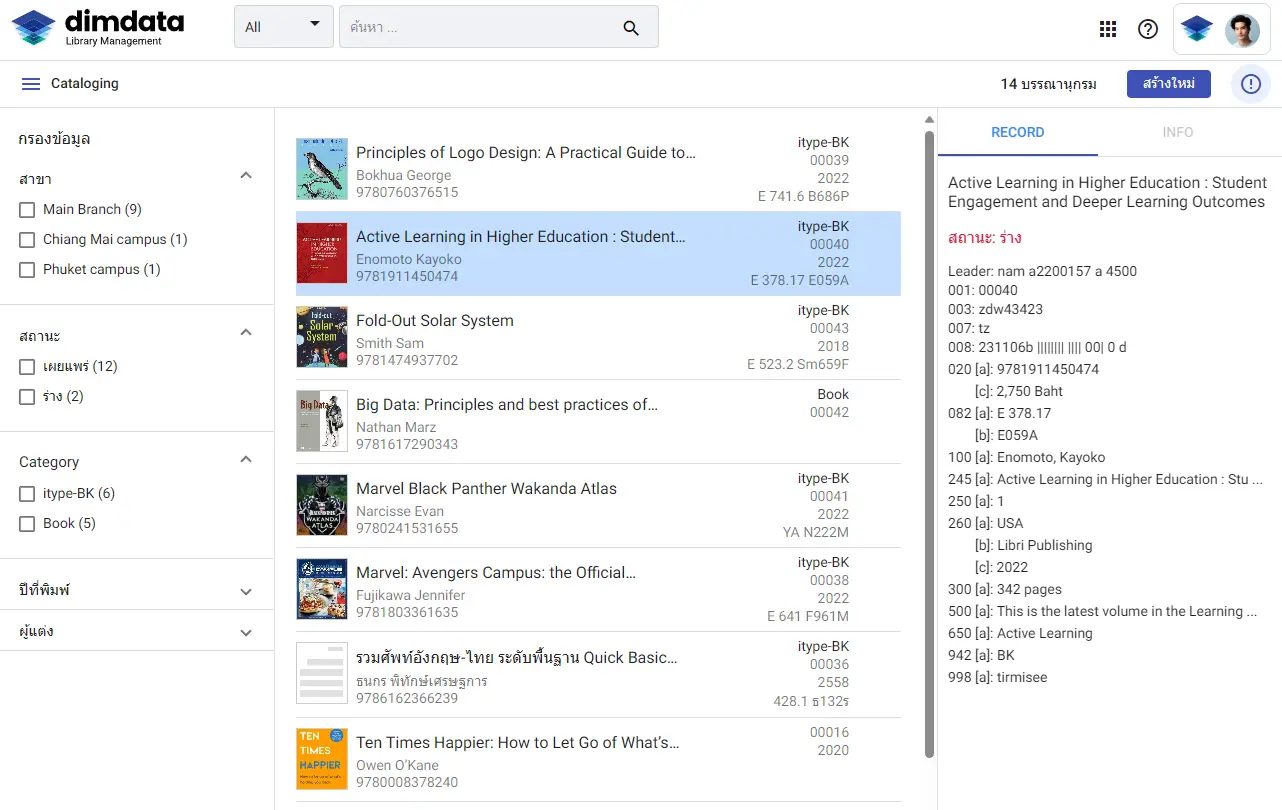Click call number YA N222M

point(816,532)
